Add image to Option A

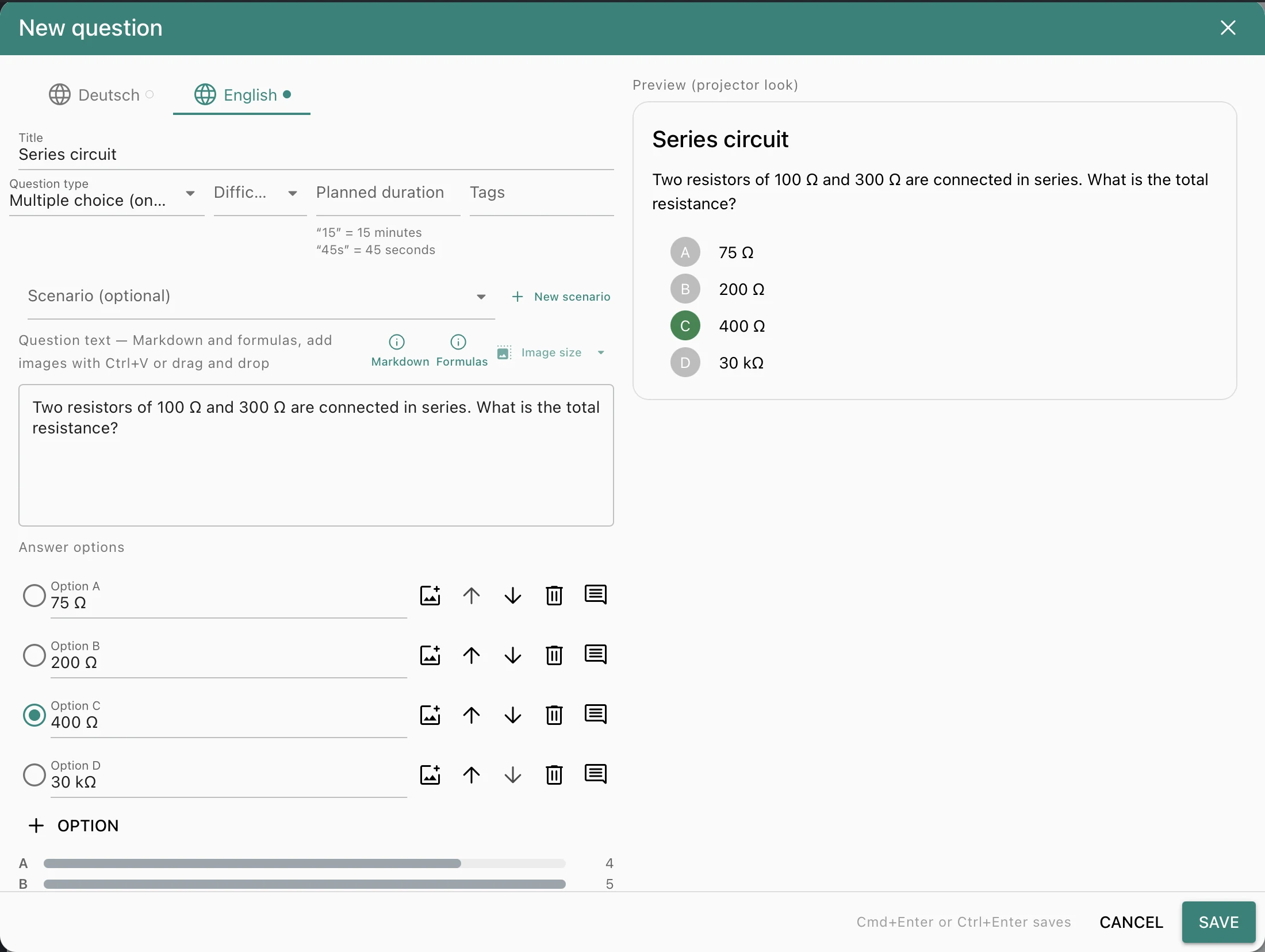coord(430,596)
